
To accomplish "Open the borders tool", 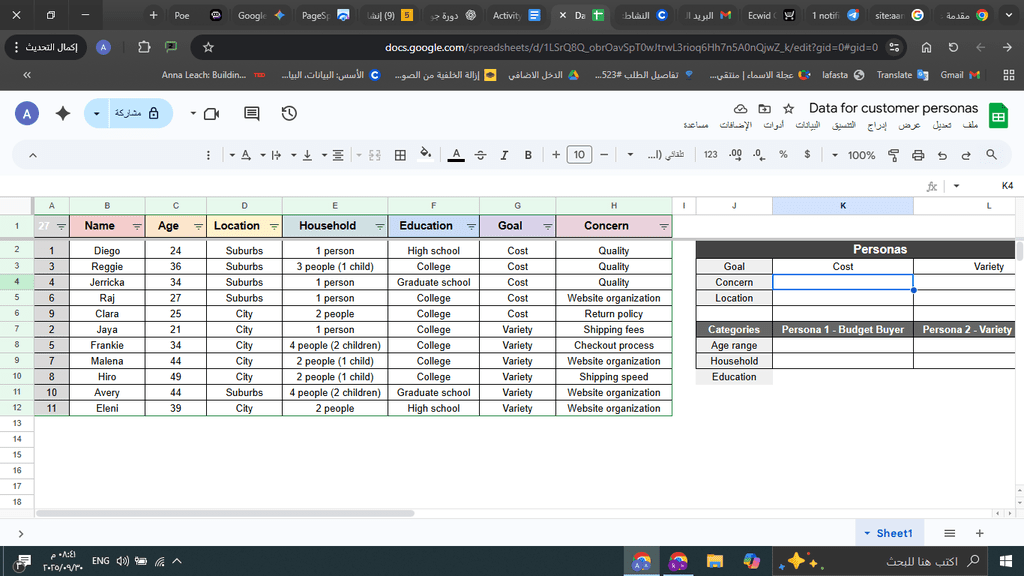I will coord(400,155).
